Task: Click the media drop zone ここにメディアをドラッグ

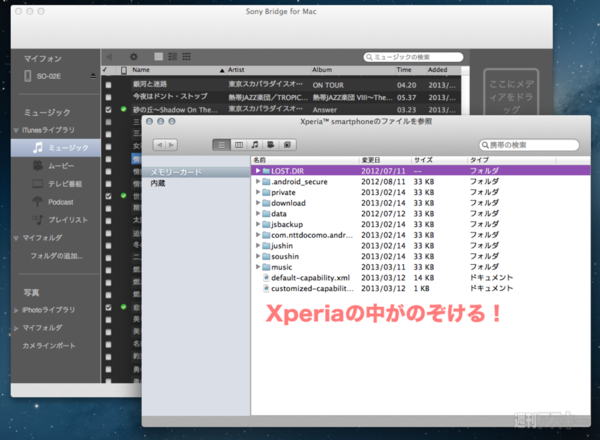Action: point(511,94)
